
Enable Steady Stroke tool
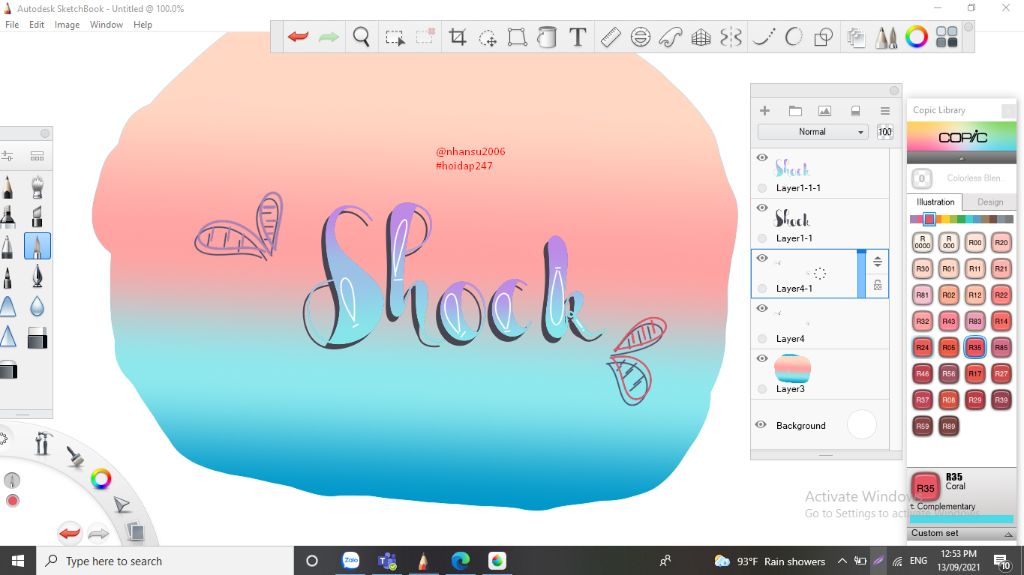pyautogui.click(x=763, y=37)
